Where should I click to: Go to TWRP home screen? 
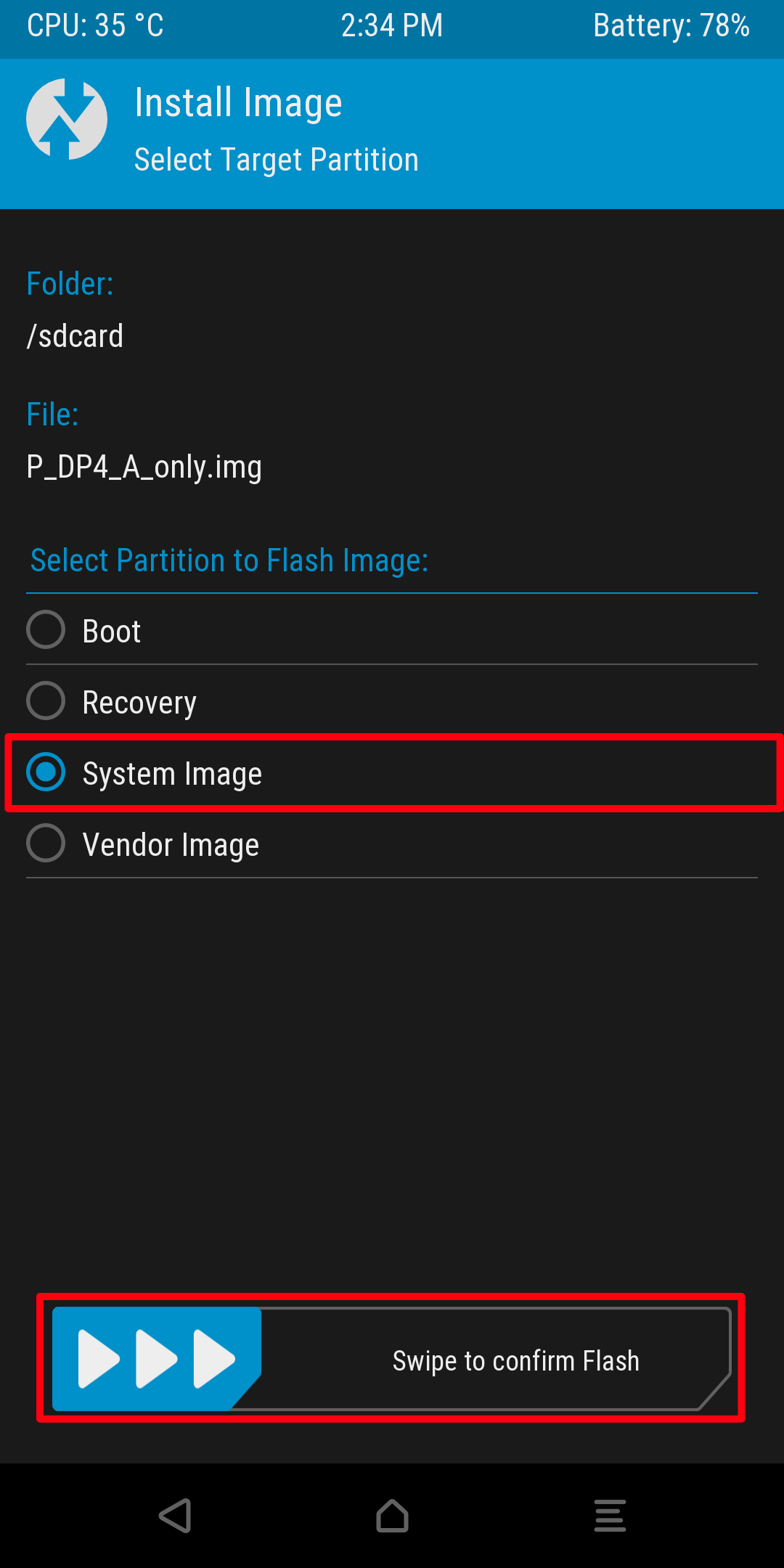[392, 1516]
